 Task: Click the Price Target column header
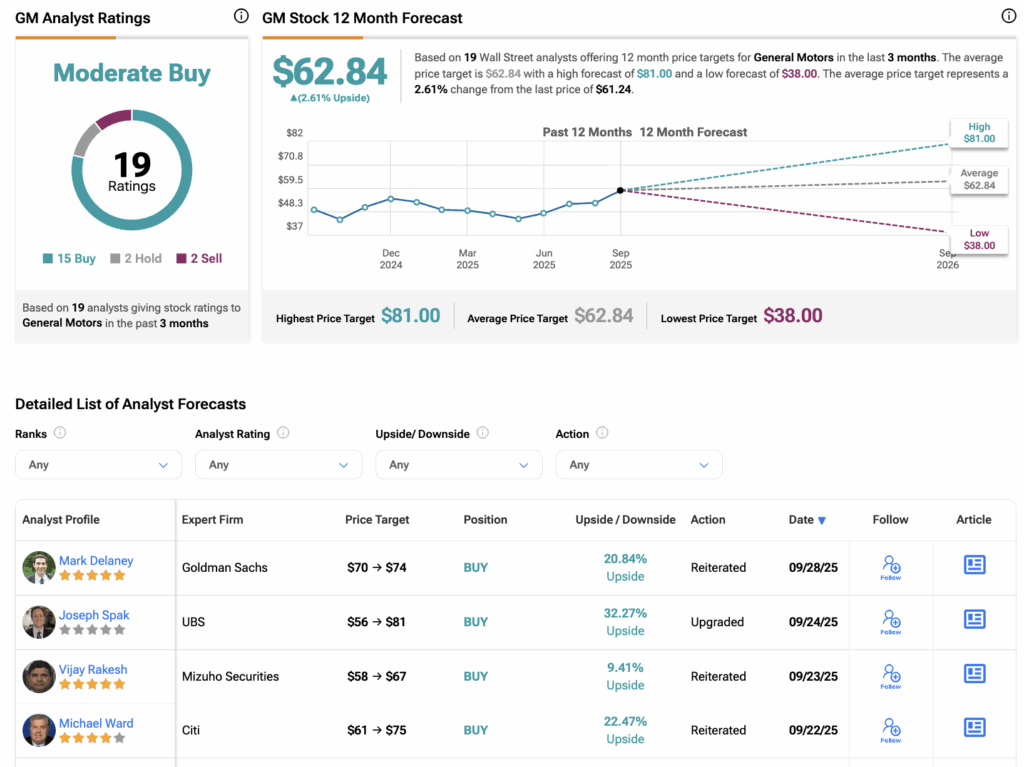[377, 519]
